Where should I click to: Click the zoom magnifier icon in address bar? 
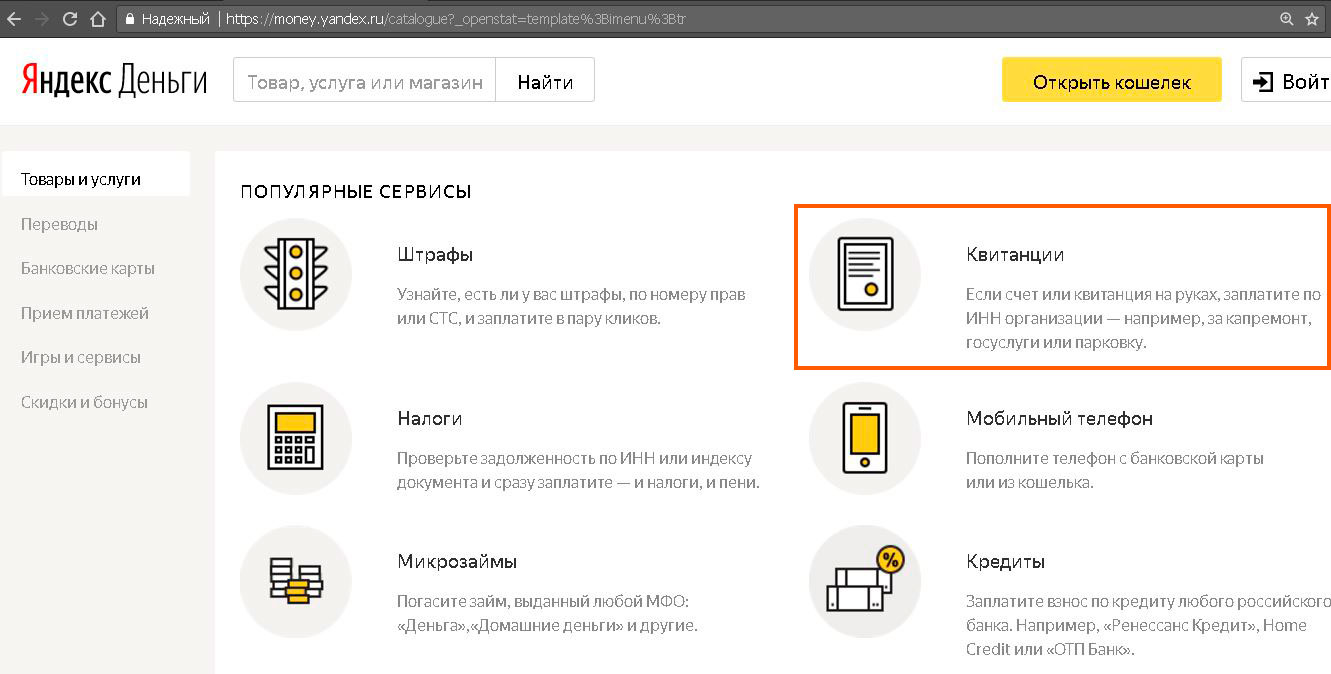pos(1287,19)
